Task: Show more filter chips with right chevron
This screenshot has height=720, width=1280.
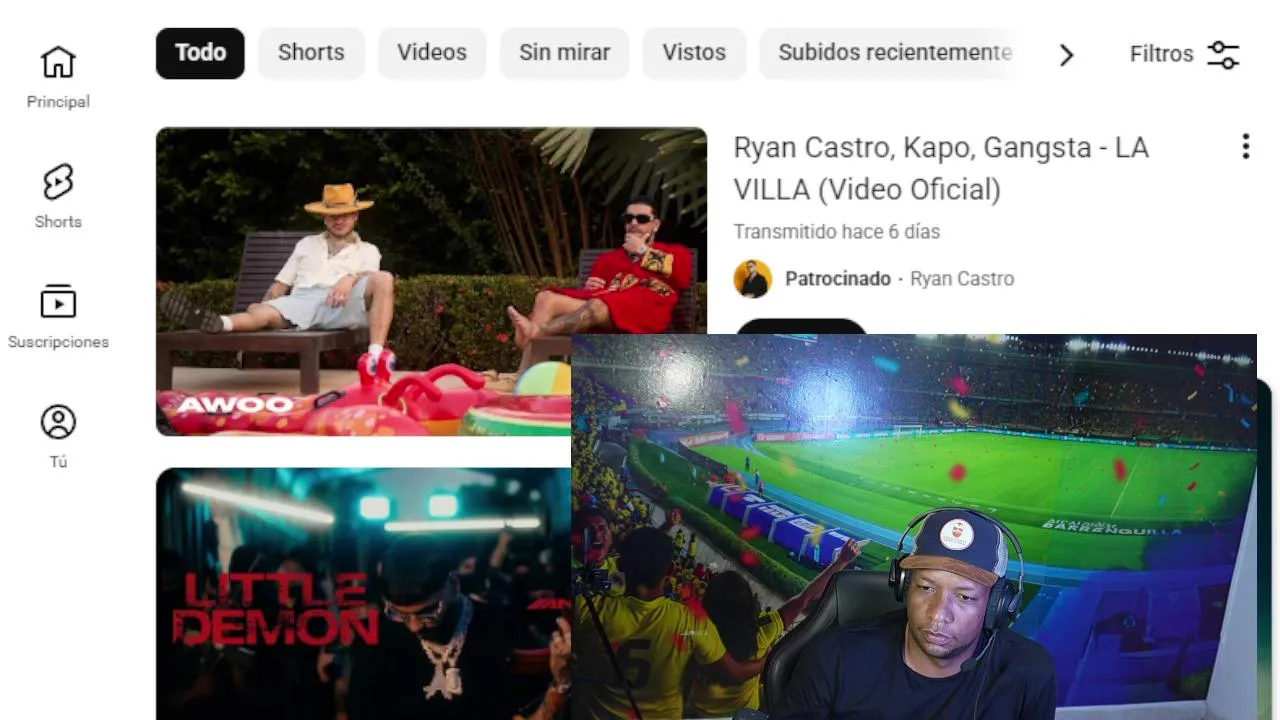Action: [x=1066, y=55]
